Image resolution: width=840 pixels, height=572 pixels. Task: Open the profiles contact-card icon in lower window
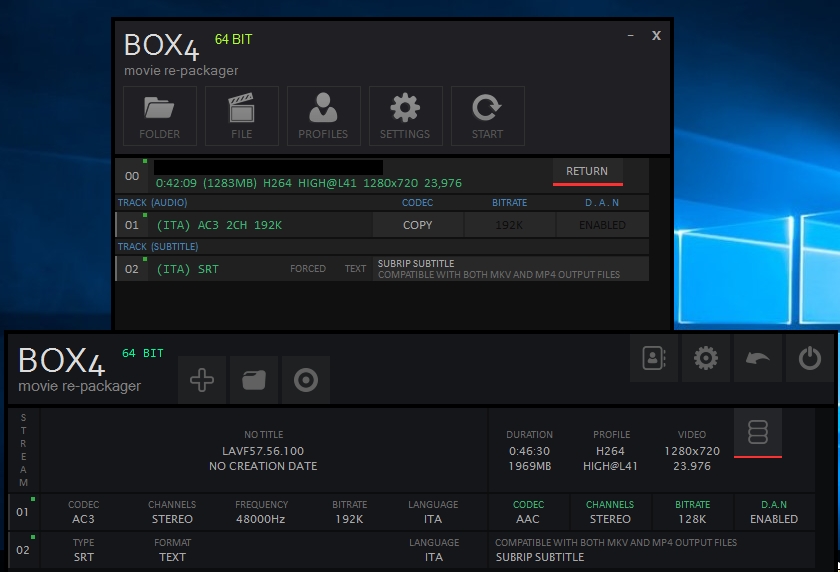654,358
